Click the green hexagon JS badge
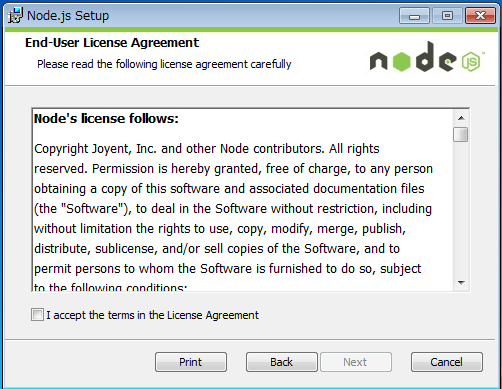The height and width of the screenshot is (389, 502). pyautogui.click(x=471, y=62)
